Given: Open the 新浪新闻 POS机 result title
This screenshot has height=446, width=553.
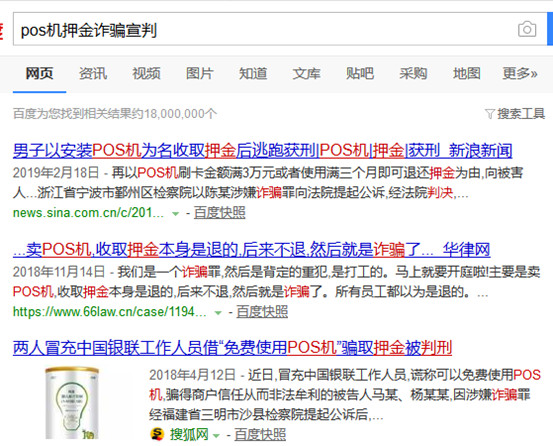Looking at the screenshot, I should 262,151.
